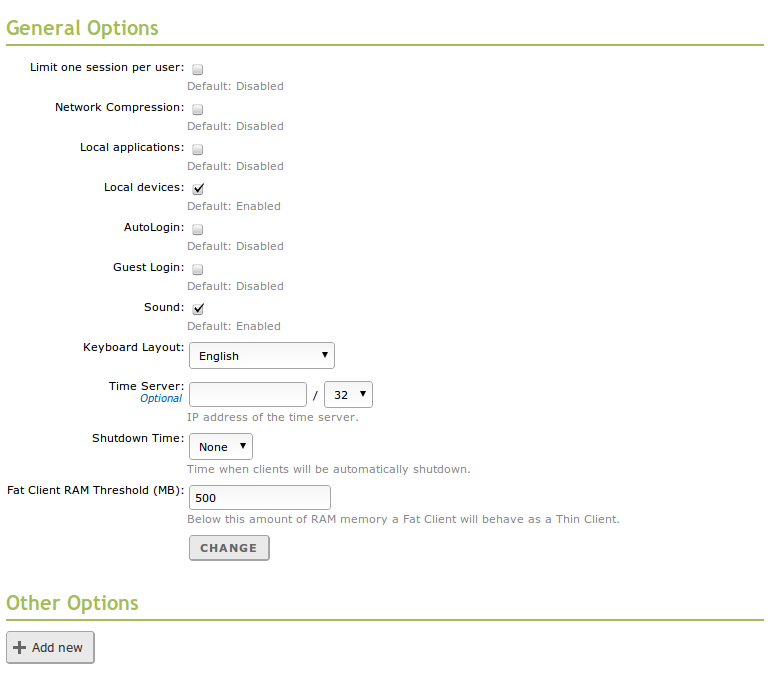Turn on the AutoLogin checkbox
768x673 pixels.
coord(198,229)
